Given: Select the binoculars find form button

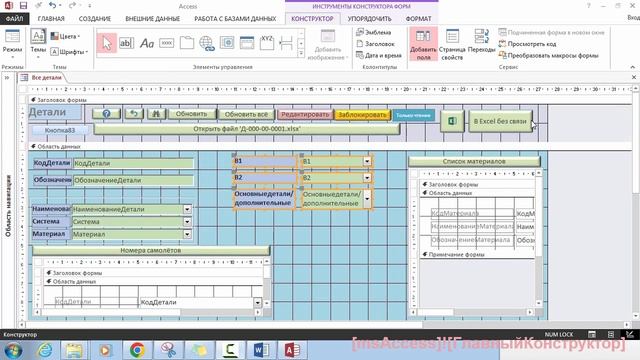Looking at the screenshot, I should (156, 114).
